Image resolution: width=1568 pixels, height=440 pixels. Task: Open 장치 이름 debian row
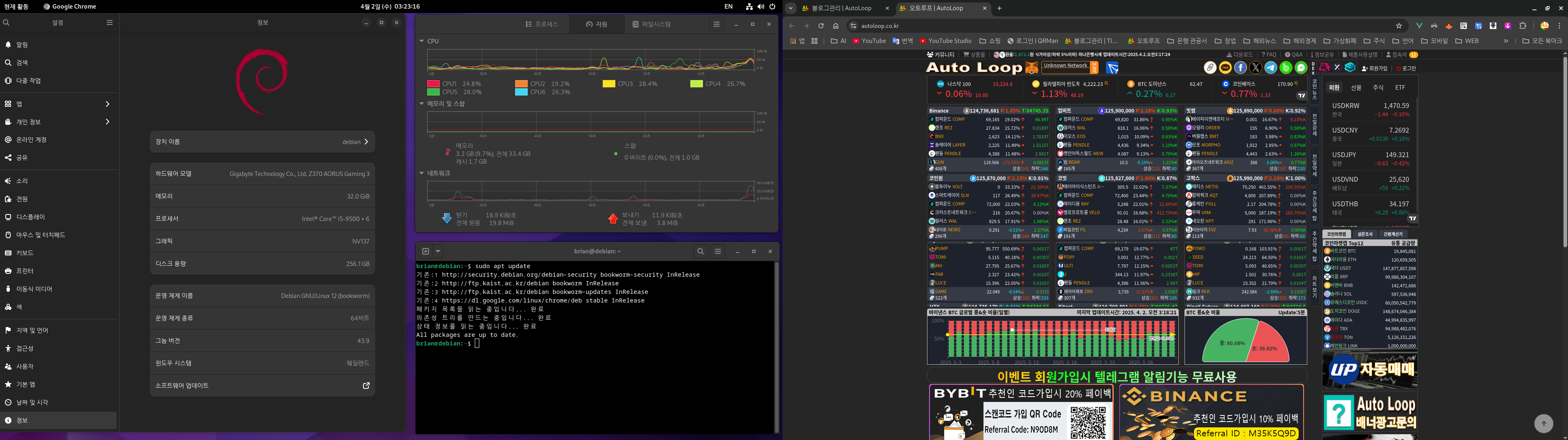262,142
